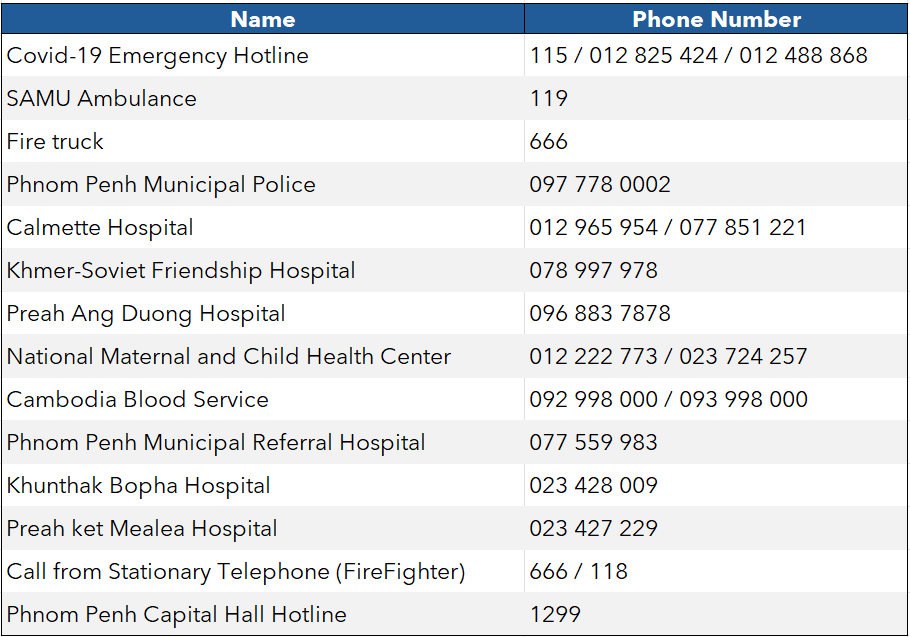This screenshot has width=910, height=637.
Task: Select the phone number cell 1299
Action: click(555, 615)
